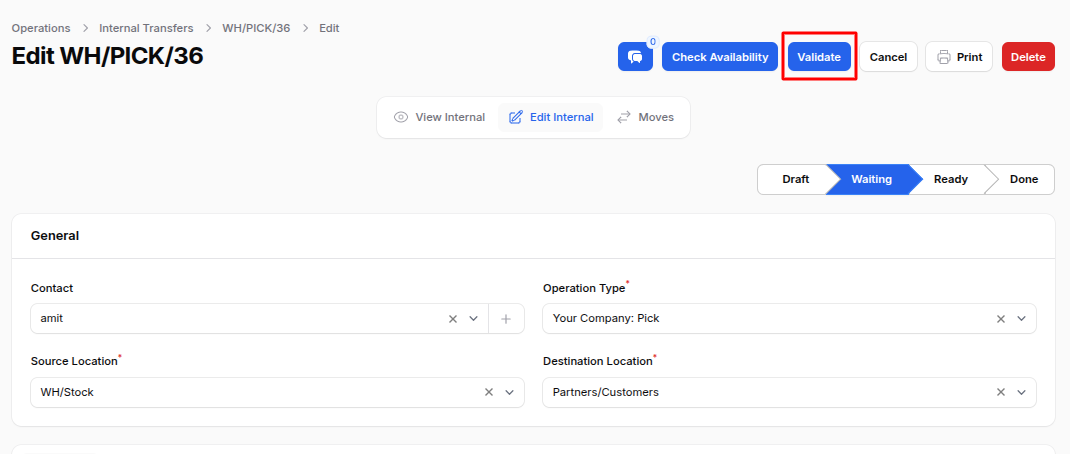The height and width of the screenshot is (454, 1070).
Task: Switch to the Moves tab
Action: point(646,117)
